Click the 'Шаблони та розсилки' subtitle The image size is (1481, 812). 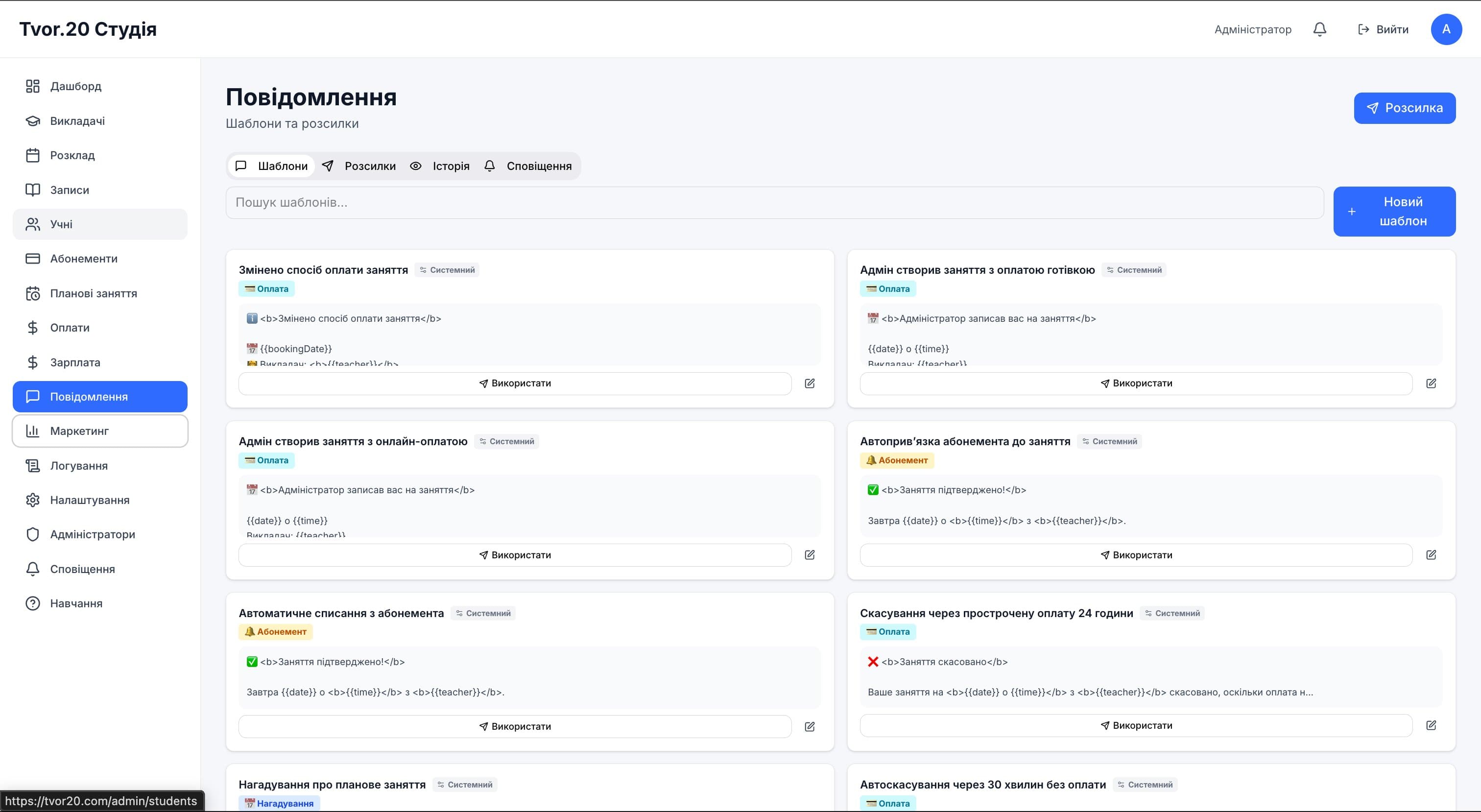[292, 123]
